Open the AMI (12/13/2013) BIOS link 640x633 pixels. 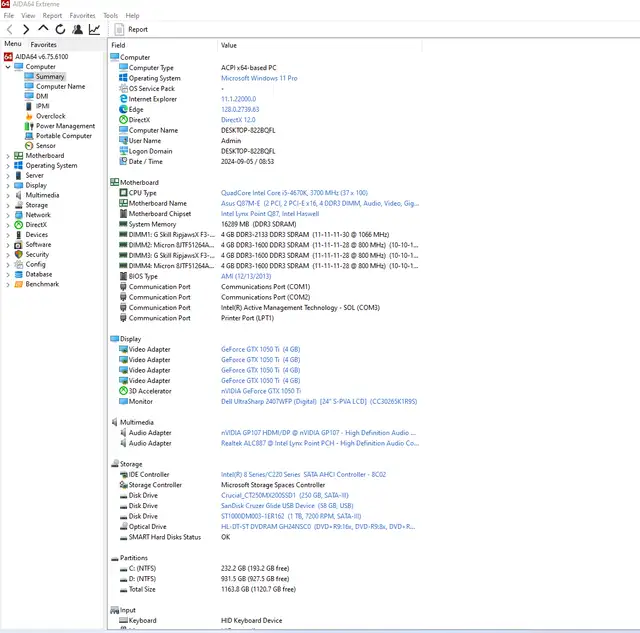(246, 276)
